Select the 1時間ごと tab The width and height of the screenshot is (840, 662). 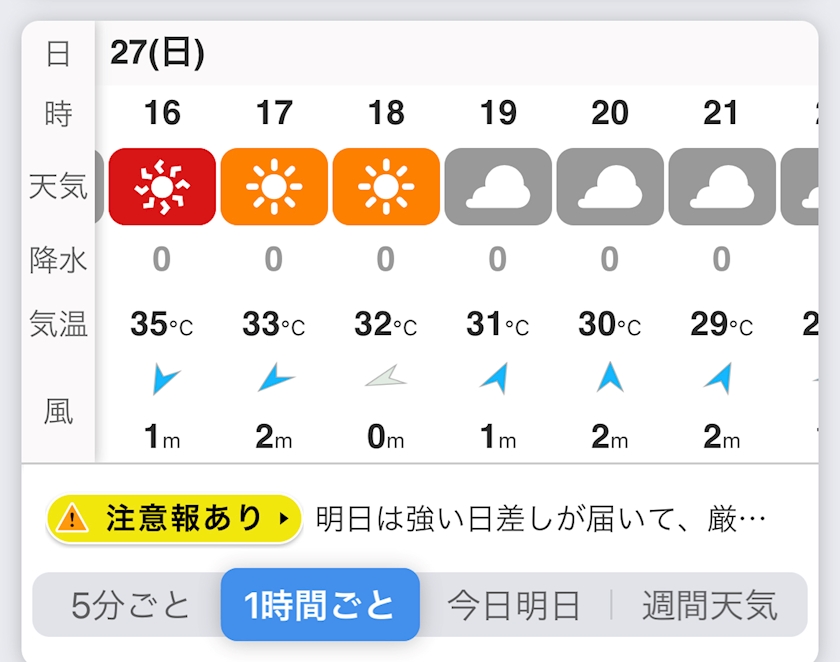pyautogui.click(x=320, y=605)
